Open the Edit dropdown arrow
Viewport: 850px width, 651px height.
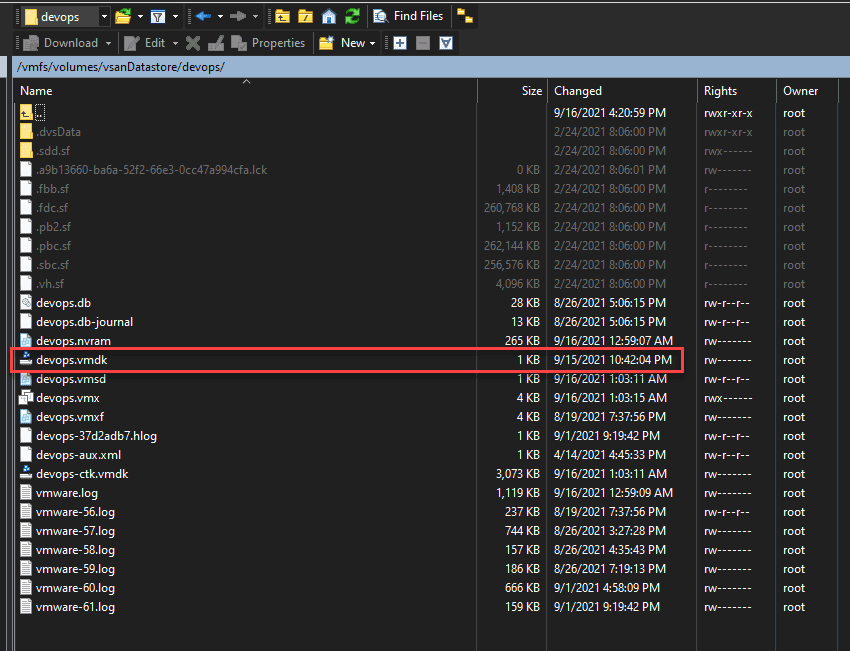[x=175, y=43]
